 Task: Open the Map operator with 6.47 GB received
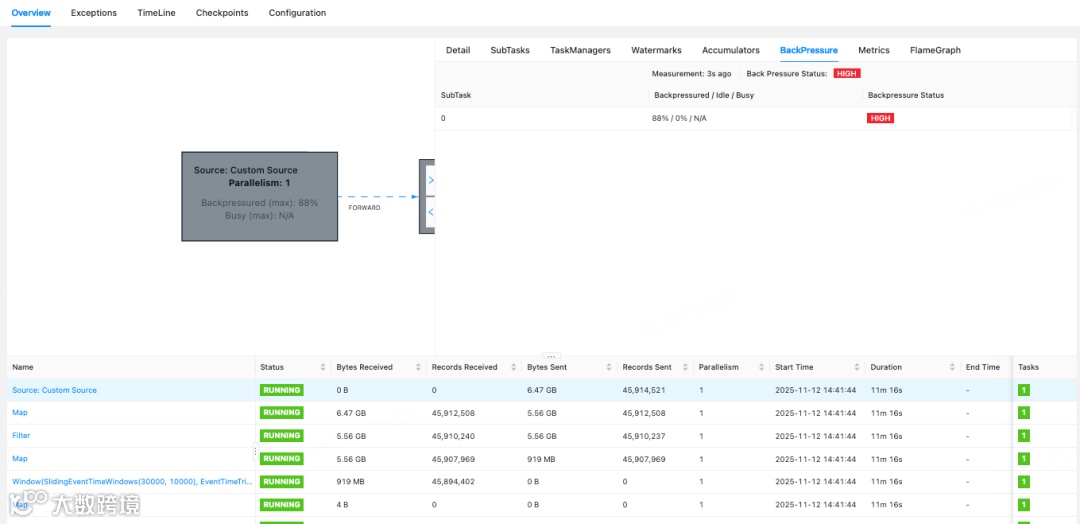pyautogui.click(x=20, y=413)
